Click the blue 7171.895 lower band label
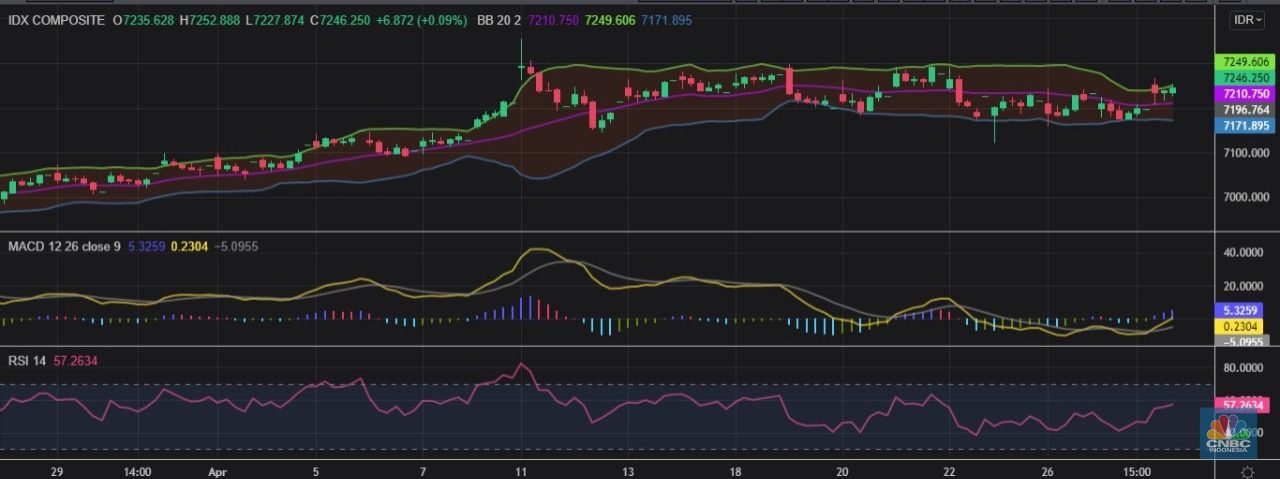1280x479 pixels. [x=1243, y=126]
